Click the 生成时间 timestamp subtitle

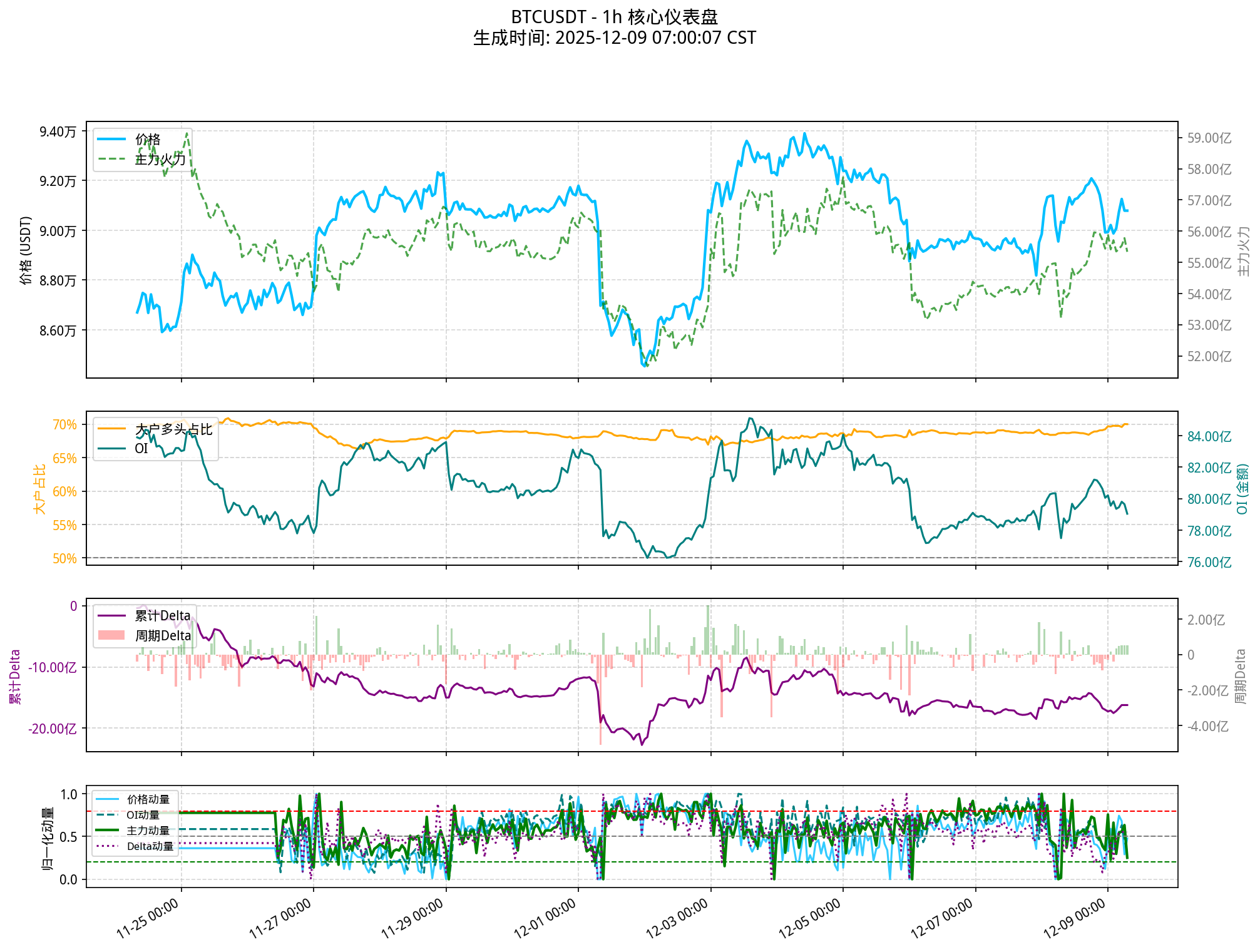click(x=614, y=38)
